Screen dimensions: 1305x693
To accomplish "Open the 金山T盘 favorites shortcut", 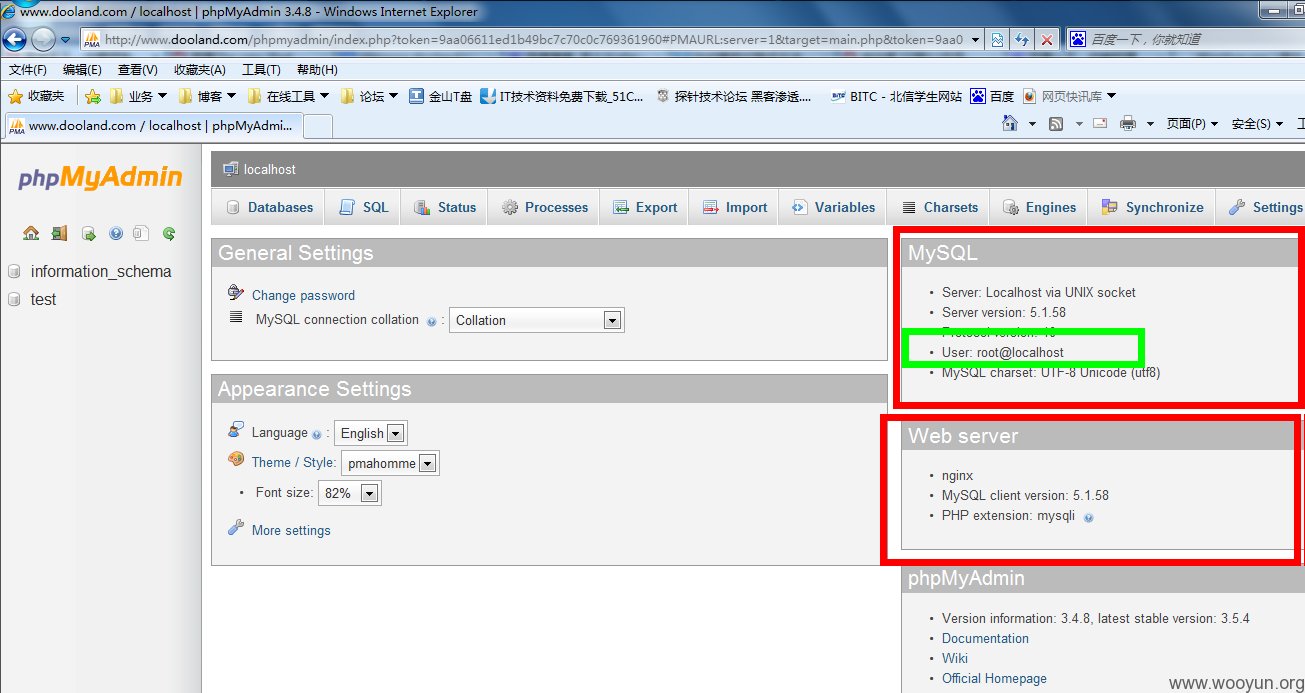I will [x=441, y=96].
